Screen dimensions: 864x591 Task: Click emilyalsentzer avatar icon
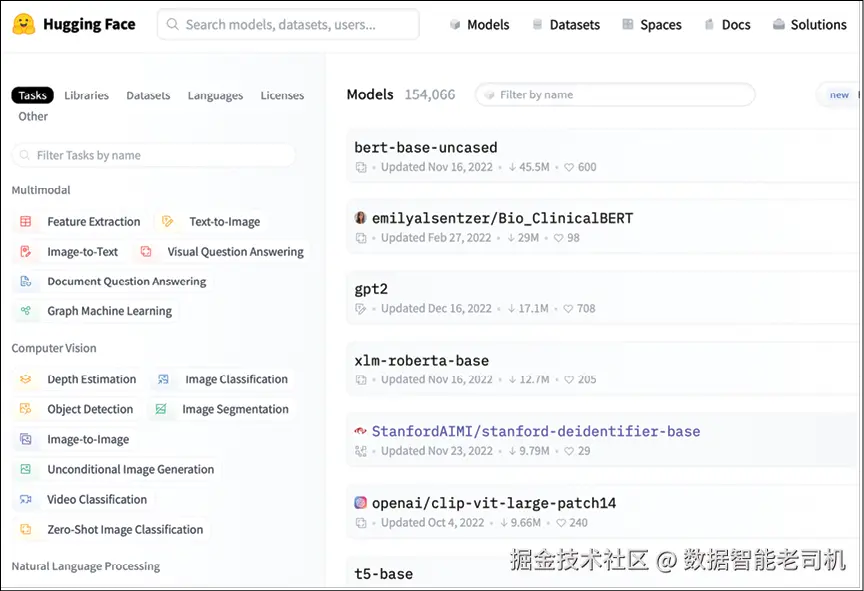click(x=360, y=218)
